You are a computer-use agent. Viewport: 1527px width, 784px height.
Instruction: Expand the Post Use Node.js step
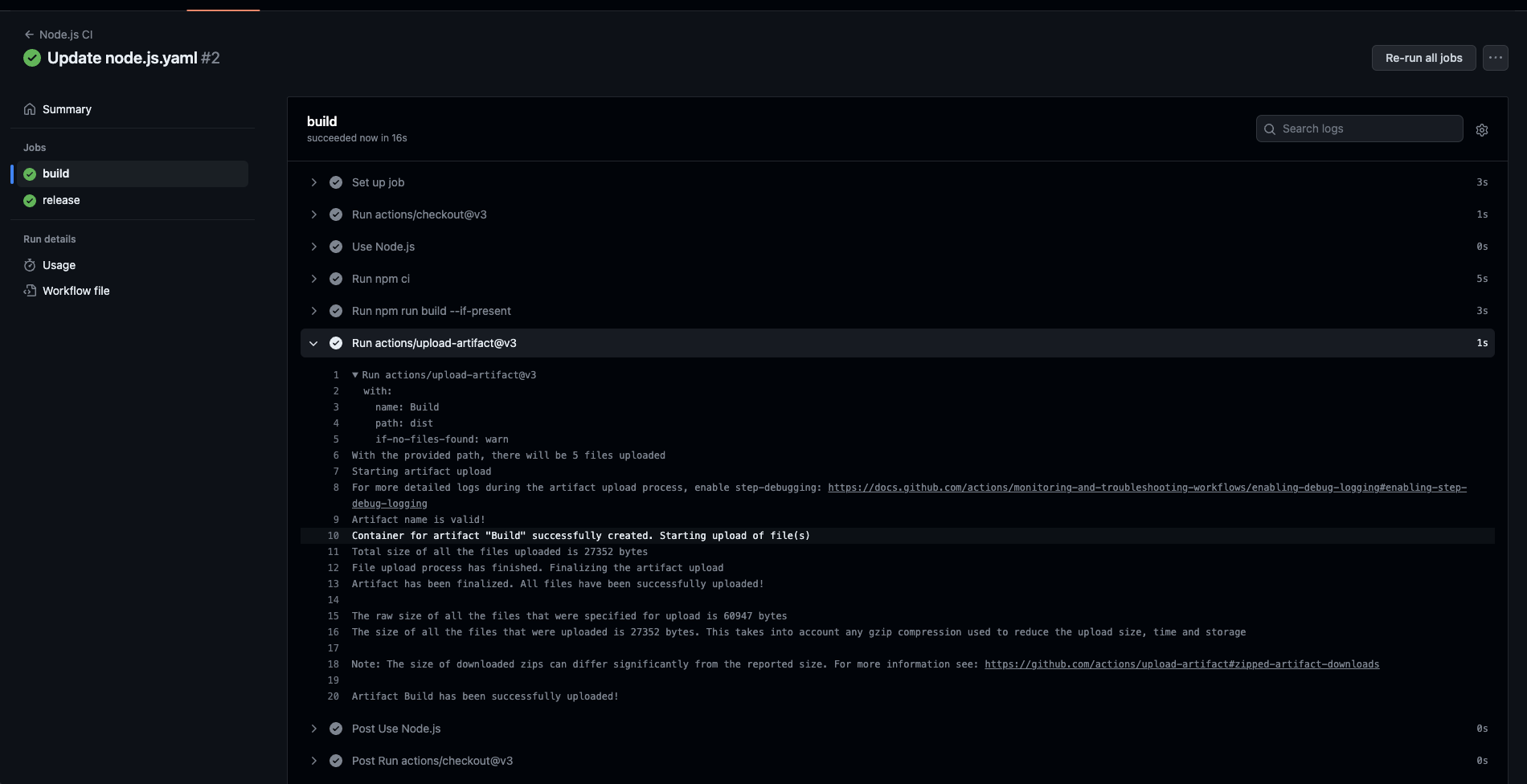click(313, 729)
